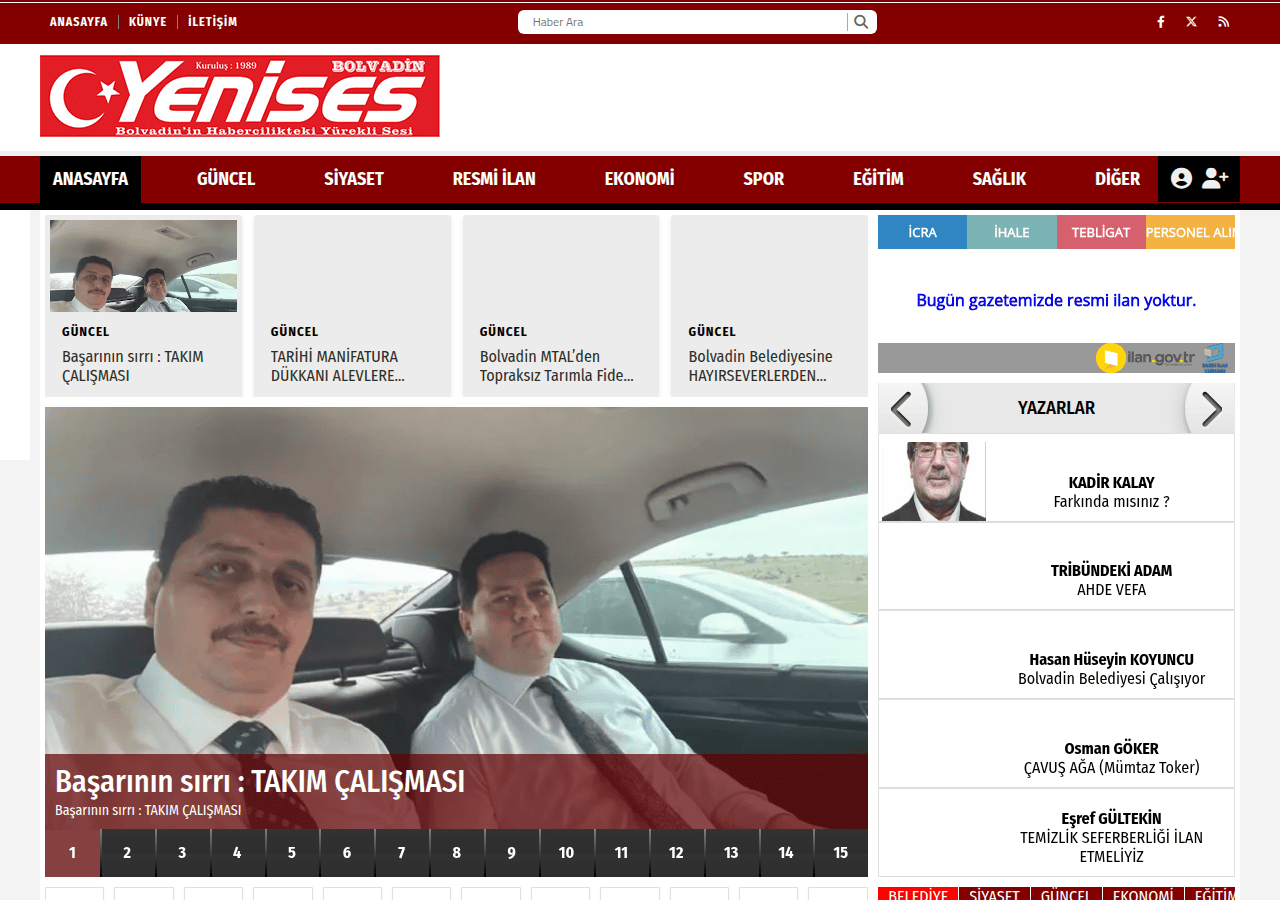Click 'Bugün gazetemizde resmi ilan yoktur.' text
1280x900 pixels.
(x=1056, y=300)
